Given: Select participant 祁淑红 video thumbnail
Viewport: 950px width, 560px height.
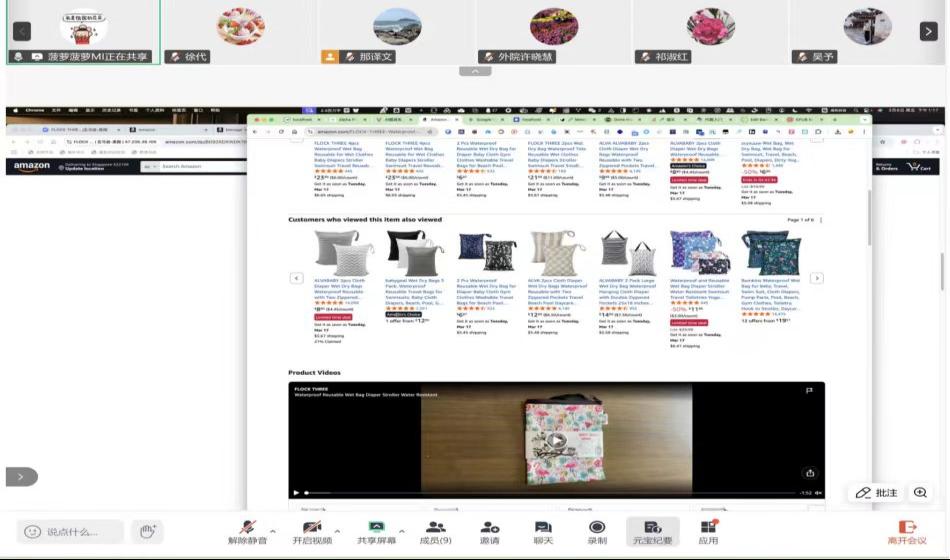Looking at the screenshot, I should coord(710,32).
